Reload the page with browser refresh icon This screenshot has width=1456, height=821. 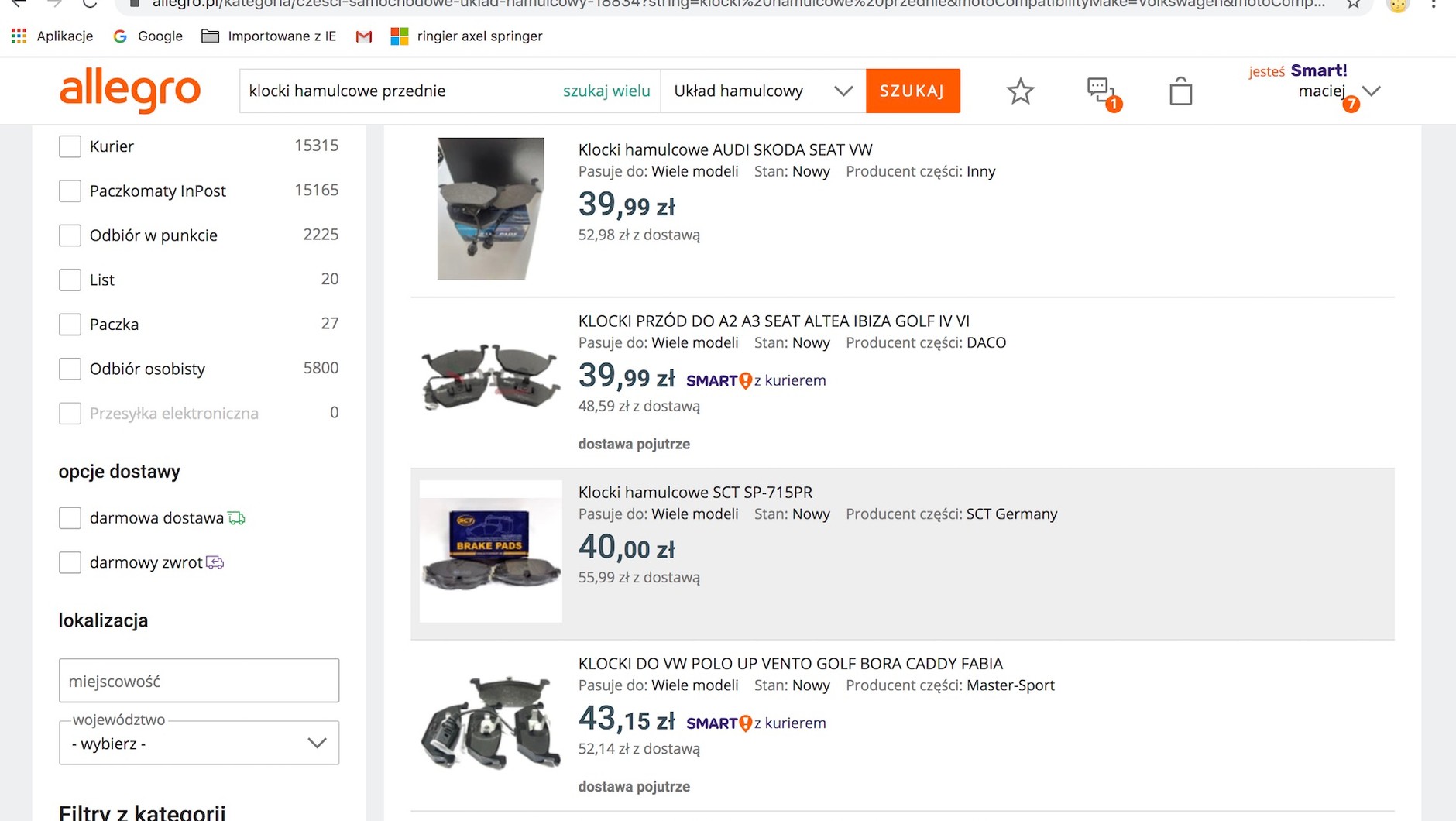pyautogui.click(x=90, y=4)
